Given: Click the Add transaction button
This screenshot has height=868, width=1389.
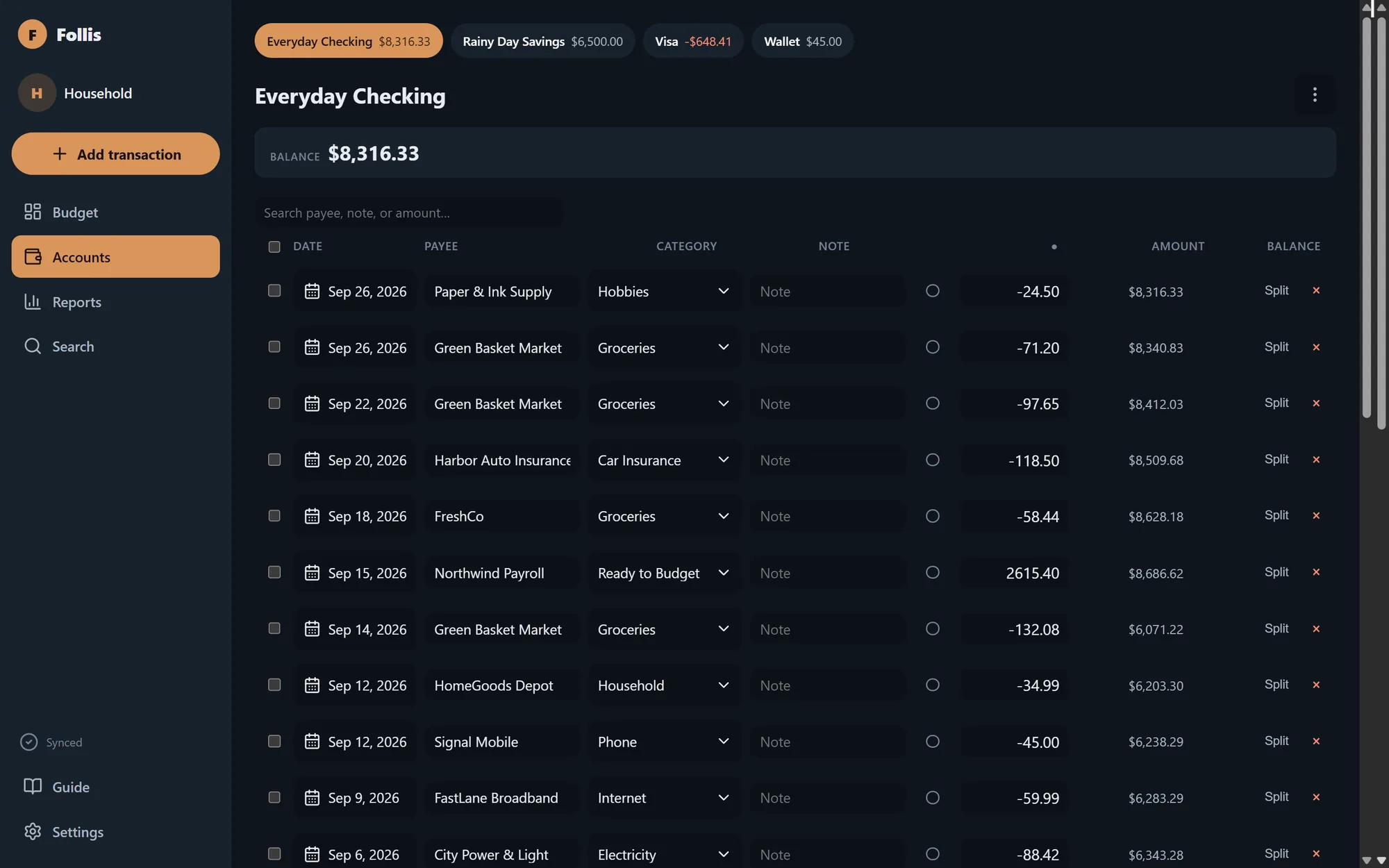Looking at the screenshot, I should (115, 153).
